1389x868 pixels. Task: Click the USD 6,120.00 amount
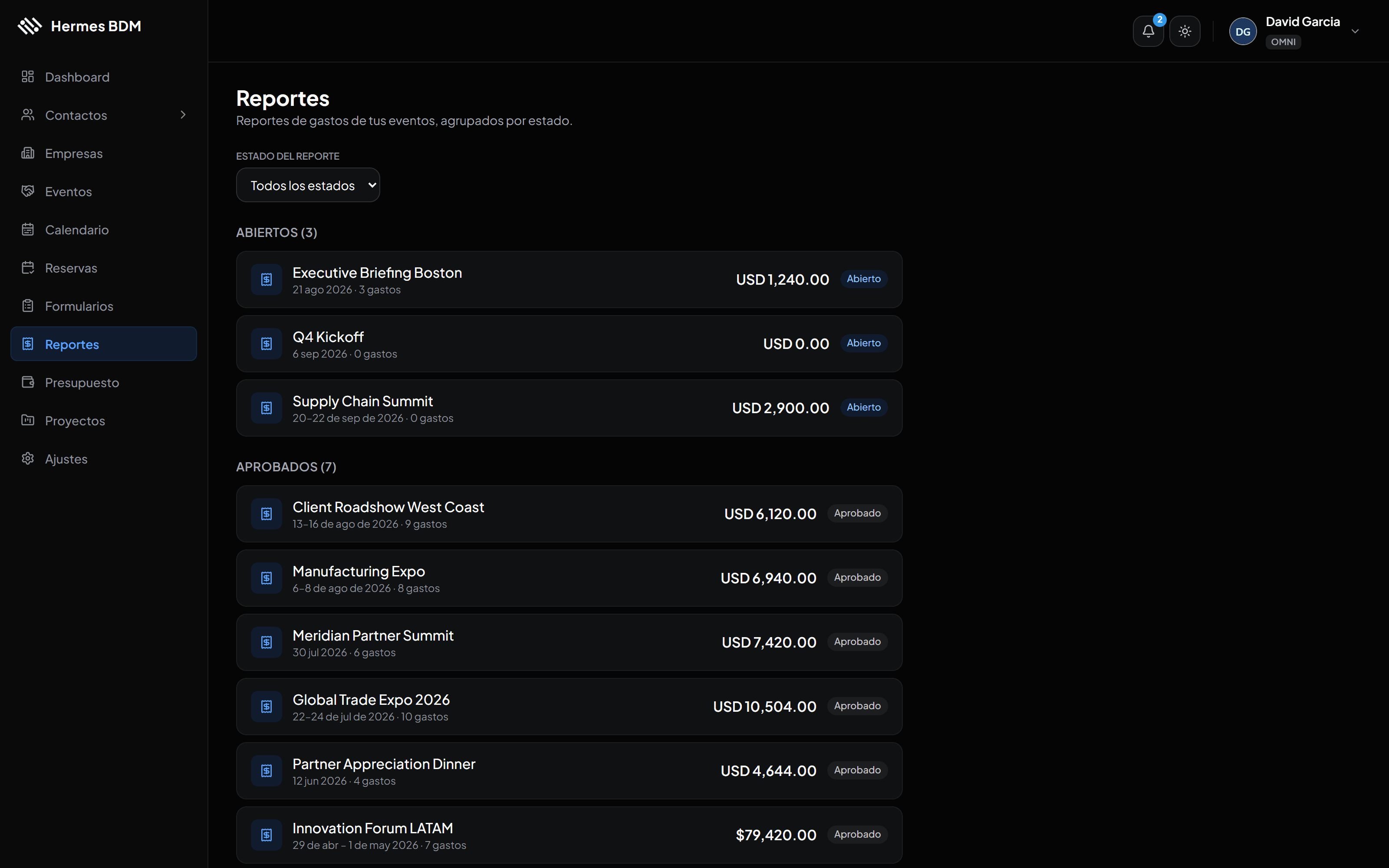(770, 514)
